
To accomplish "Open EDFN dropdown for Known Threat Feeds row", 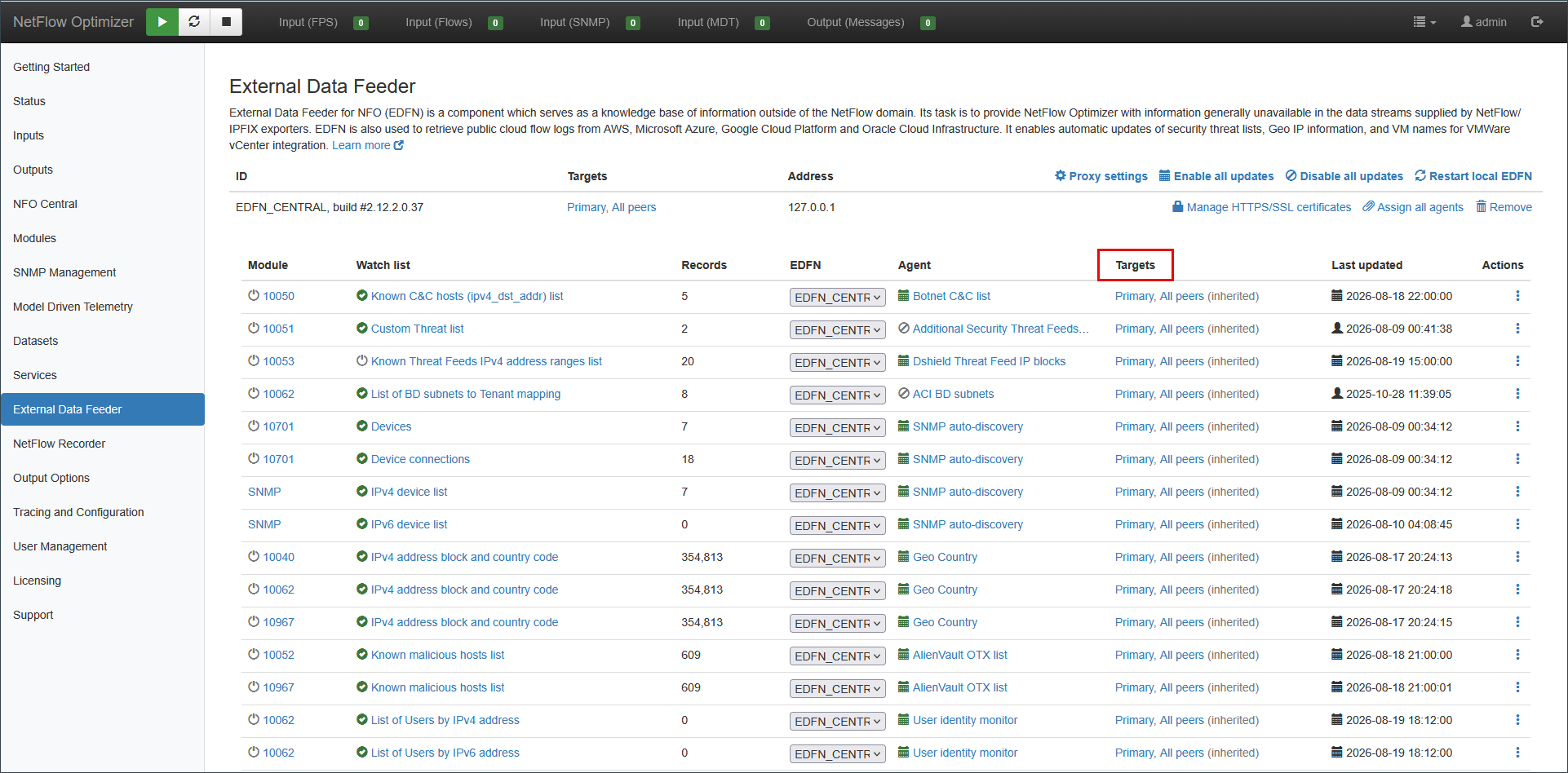I will pos(838,363).
